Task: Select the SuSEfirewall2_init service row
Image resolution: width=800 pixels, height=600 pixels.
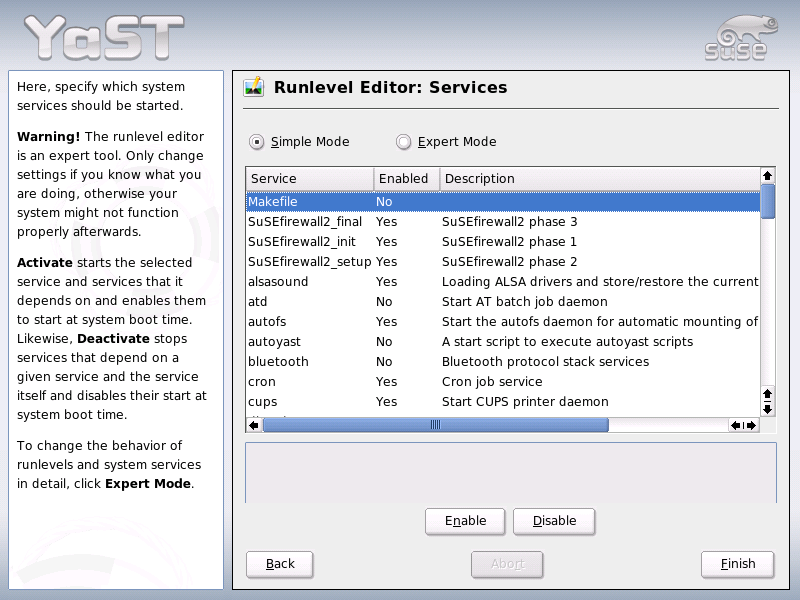Action: [503, 241]
